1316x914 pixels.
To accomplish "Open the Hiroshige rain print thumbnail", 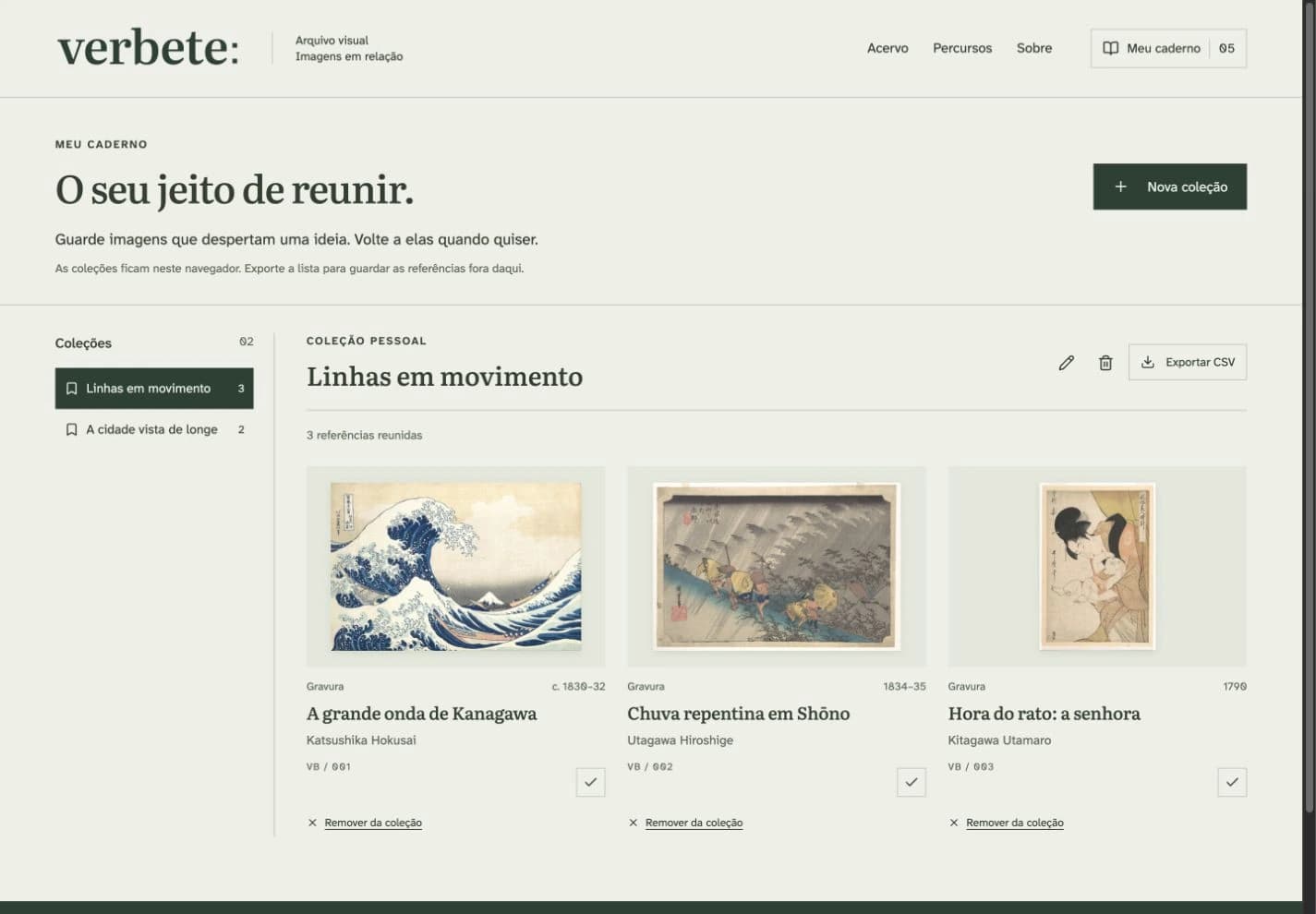I will tap(777, 567).
